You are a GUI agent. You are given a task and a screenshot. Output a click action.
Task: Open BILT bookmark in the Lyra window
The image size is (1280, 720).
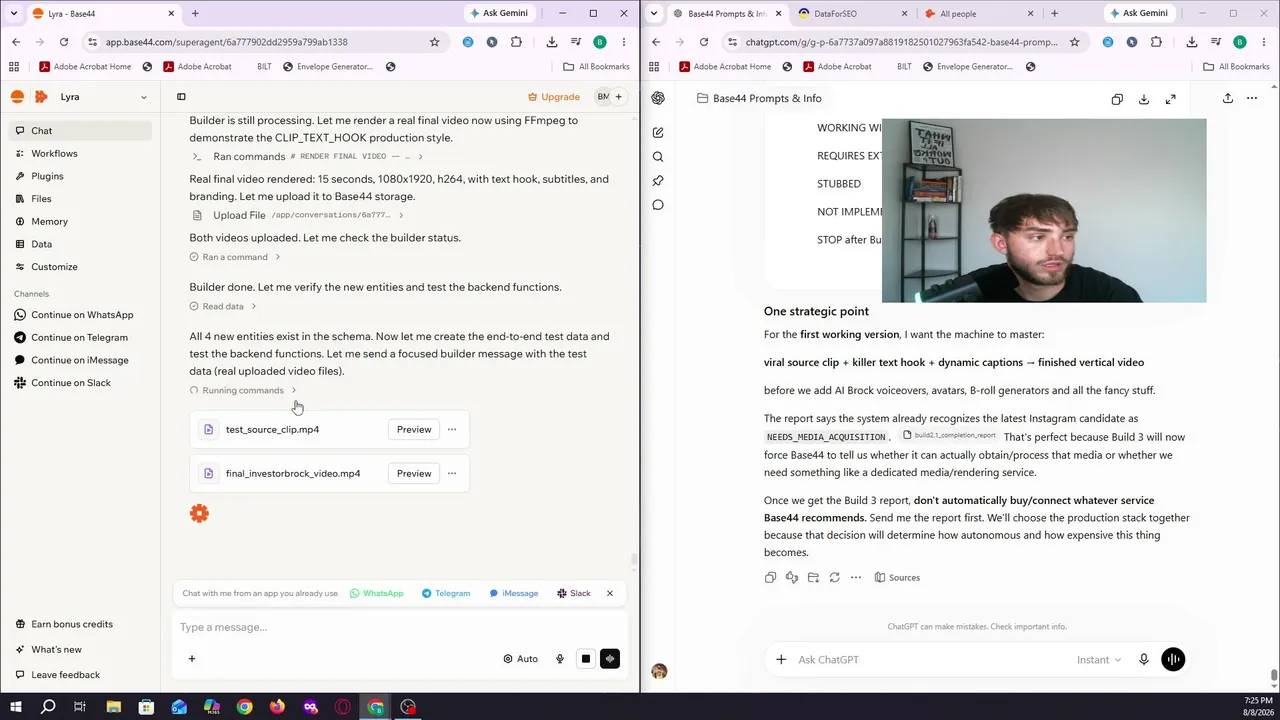[264, 66]
